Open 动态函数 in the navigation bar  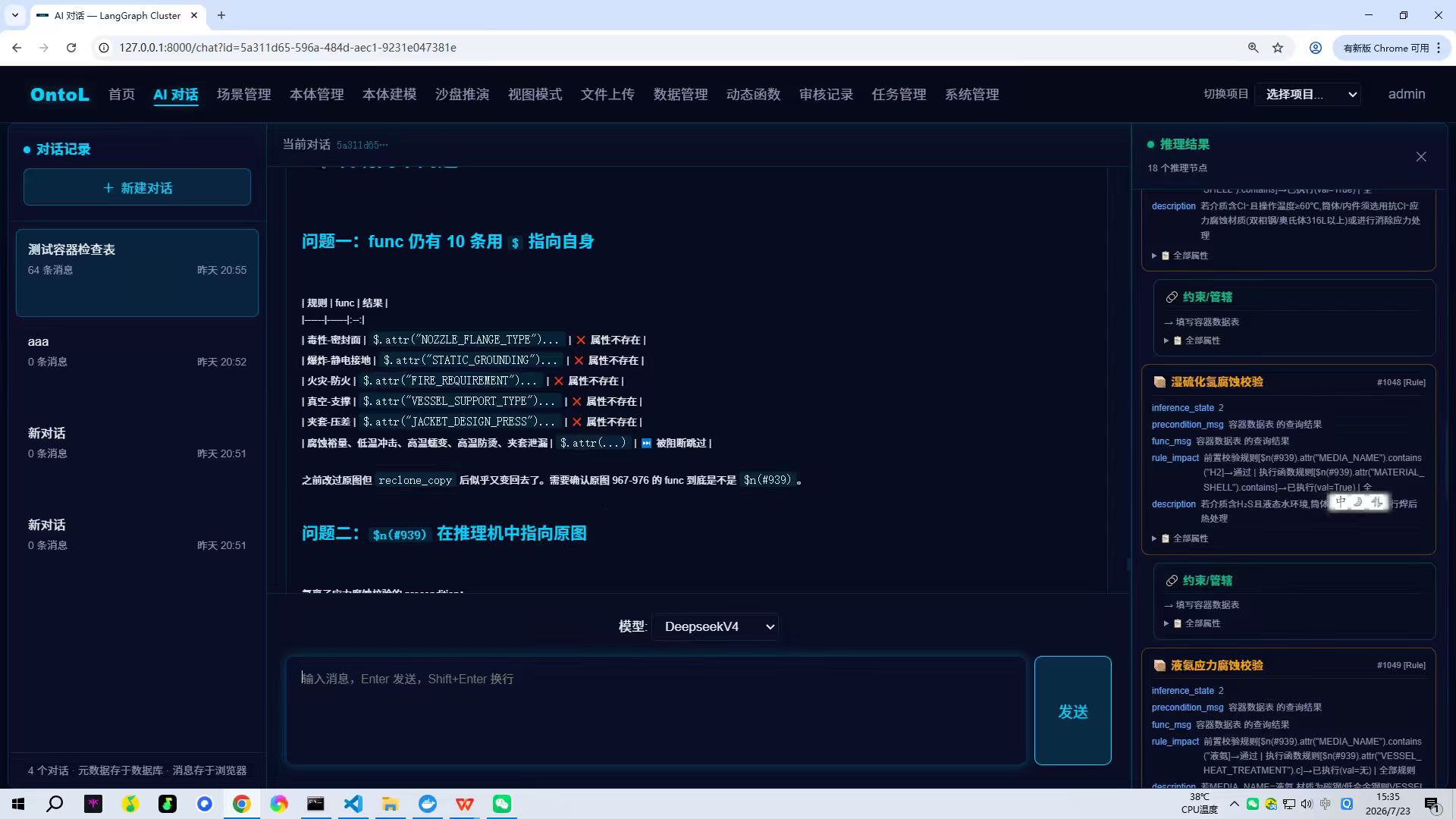(x=754, y=94)
